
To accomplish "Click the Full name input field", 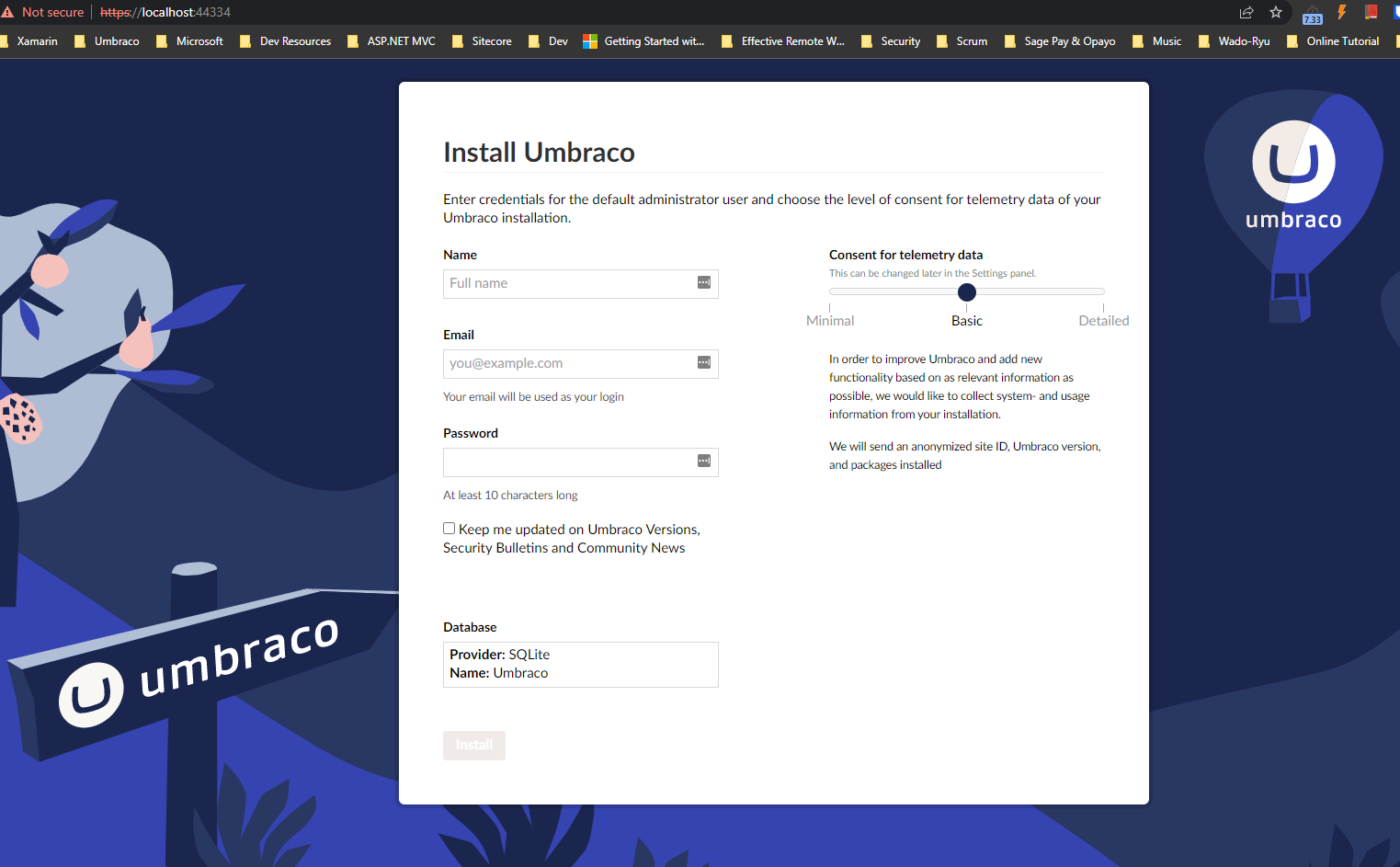I will coord(581,283).
